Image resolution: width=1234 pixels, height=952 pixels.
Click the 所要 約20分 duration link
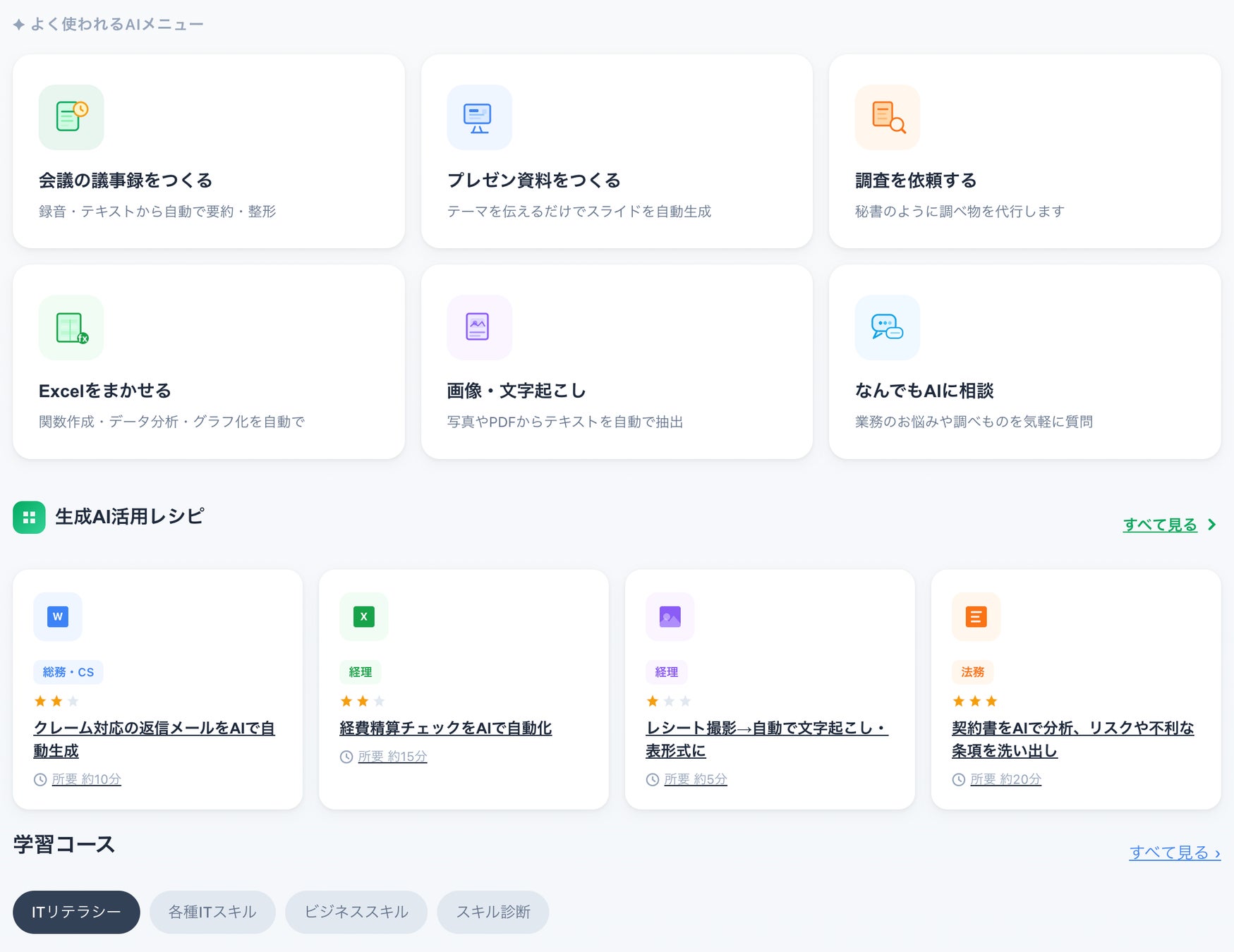1006,779
